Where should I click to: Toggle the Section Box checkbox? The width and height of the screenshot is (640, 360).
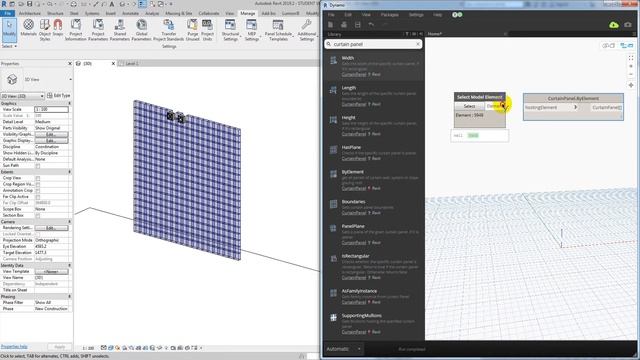coord(38,216)
